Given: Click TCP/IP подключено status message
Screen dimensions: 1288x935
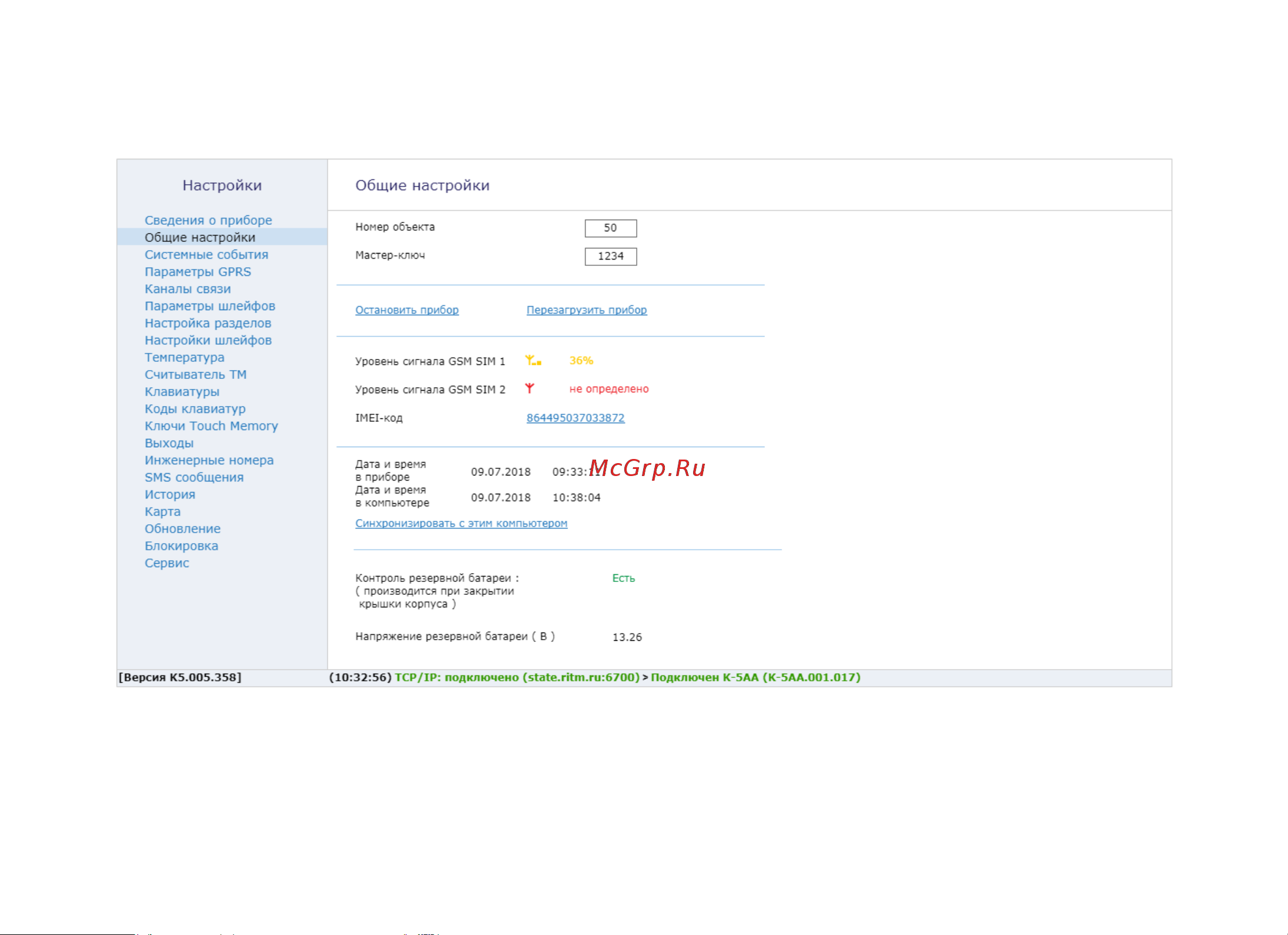Looking at the screenshot, I should coord(517,677).
